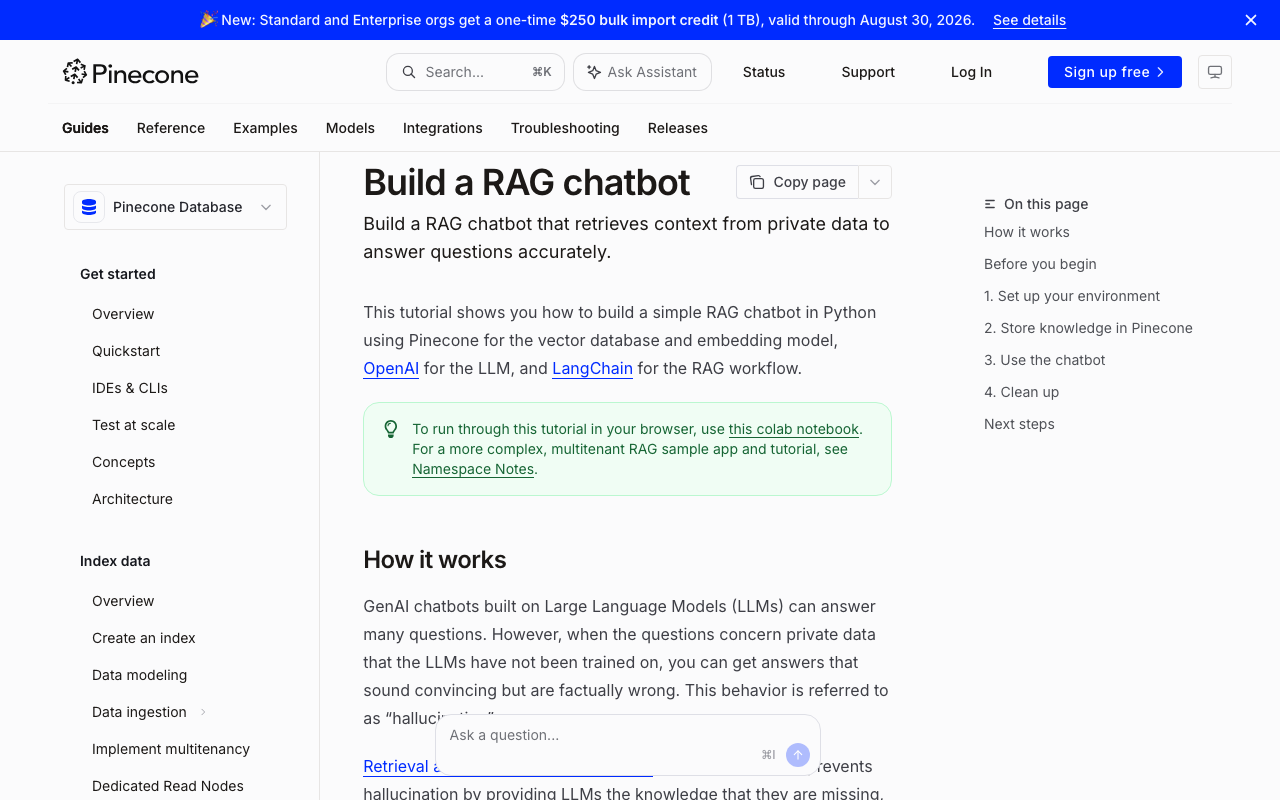Check the Status page link
The width and height of the screenshot is (1280, 800).
coord(764,72)
